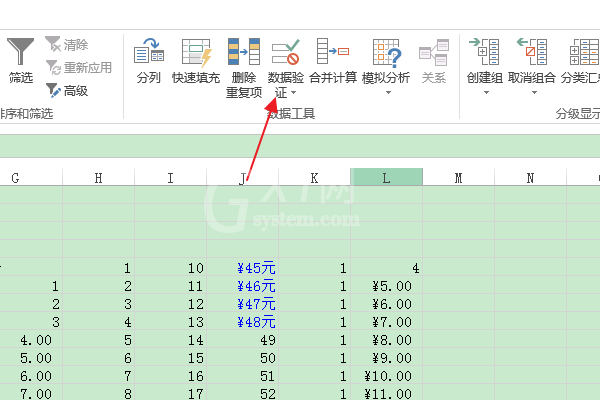Viewport: 600px width, 400px height.
Task: Select column G cell showing 6.00
Action: (x=31, y=376)
